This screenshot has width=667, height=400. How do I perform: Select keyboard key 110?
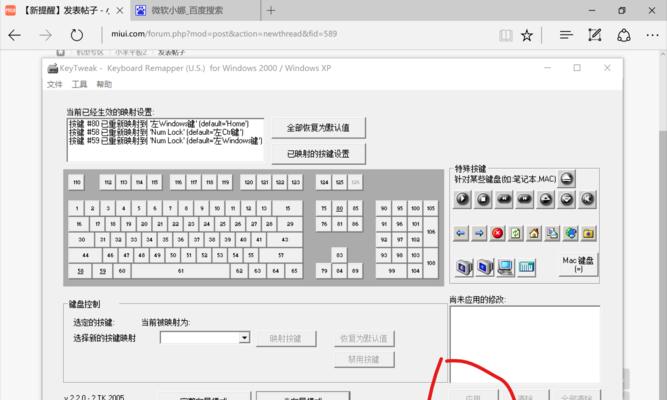77,182
